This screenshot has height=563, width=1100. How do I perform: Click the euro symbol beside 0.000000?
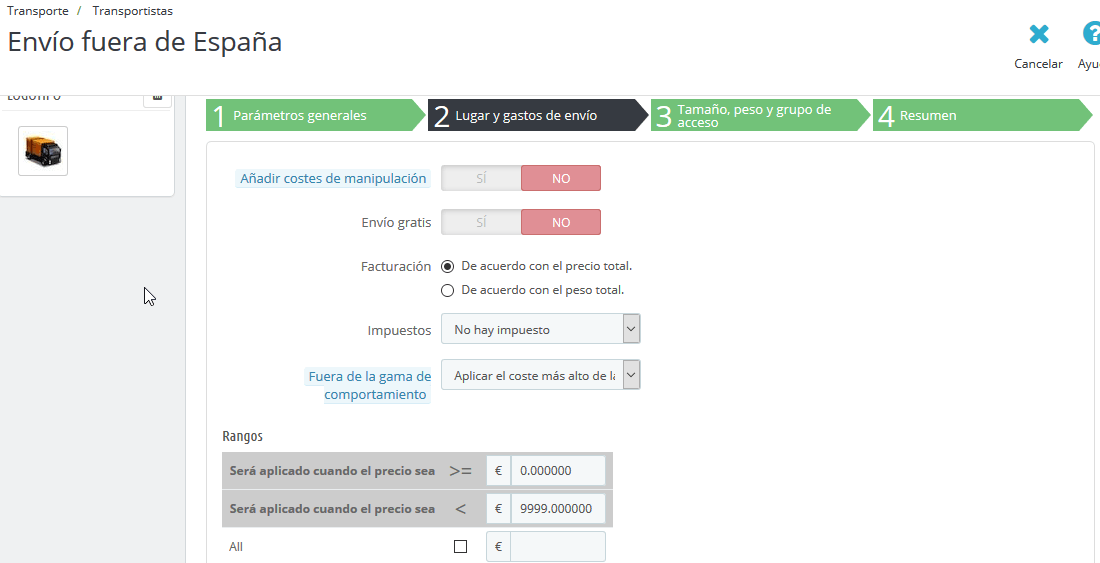coord(498,471)
